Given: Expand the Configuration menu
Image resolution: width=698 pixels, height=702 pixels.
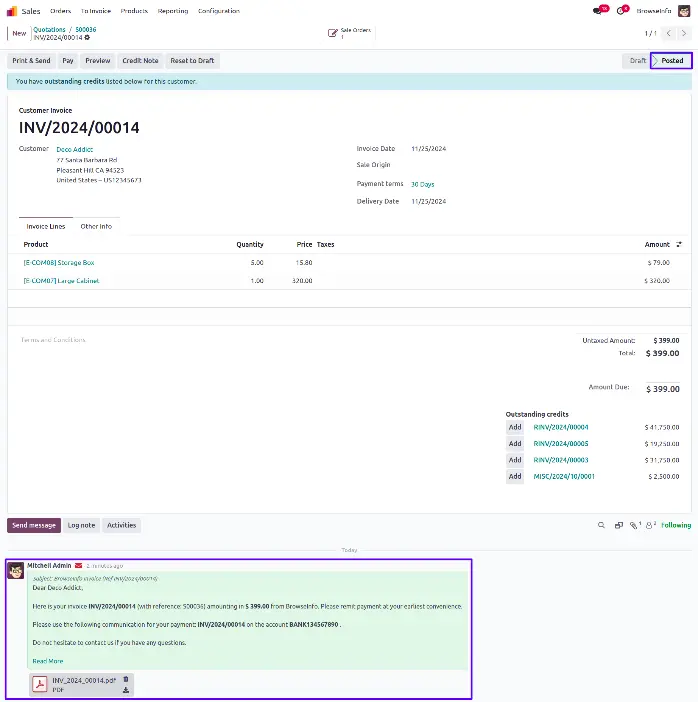Looking at the screenshot, I should (218, 11).
